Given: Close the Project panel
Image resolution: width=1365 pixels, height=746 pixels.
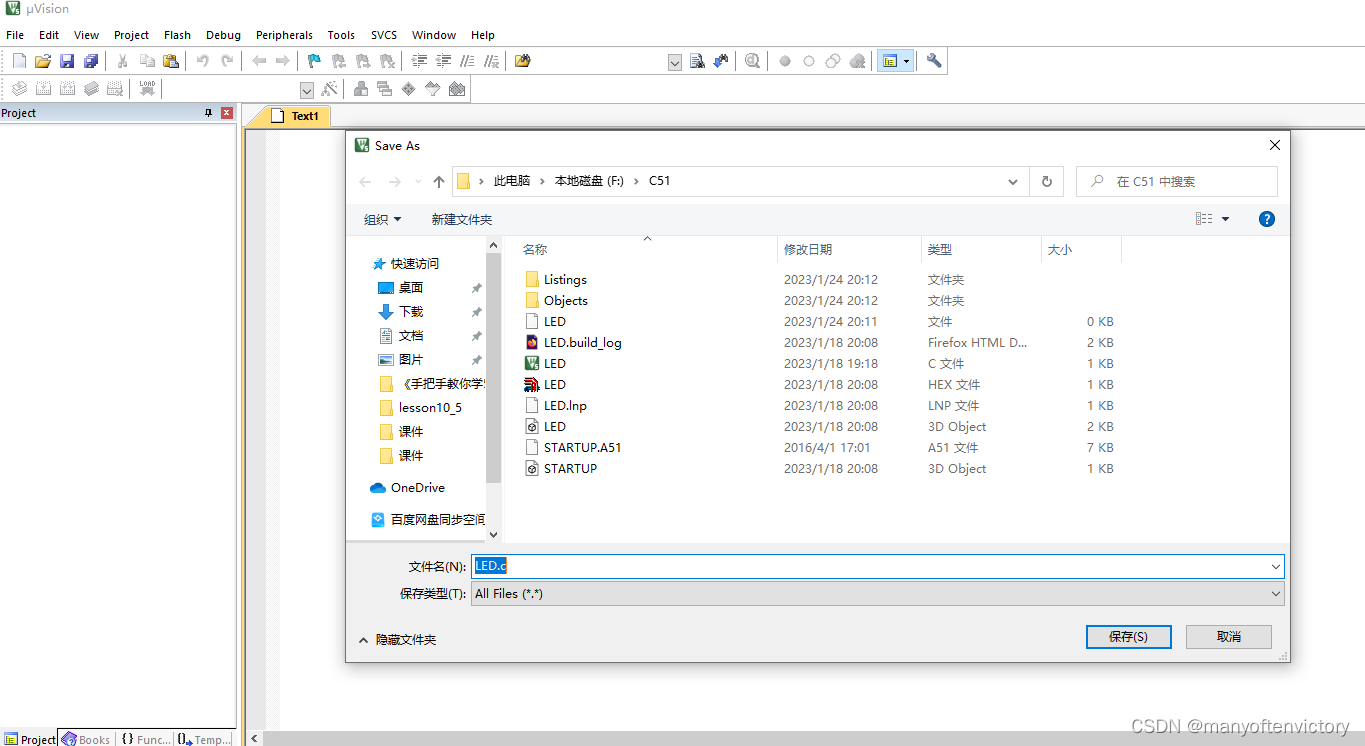Looking at the screenshot, I should click(227, 113).
